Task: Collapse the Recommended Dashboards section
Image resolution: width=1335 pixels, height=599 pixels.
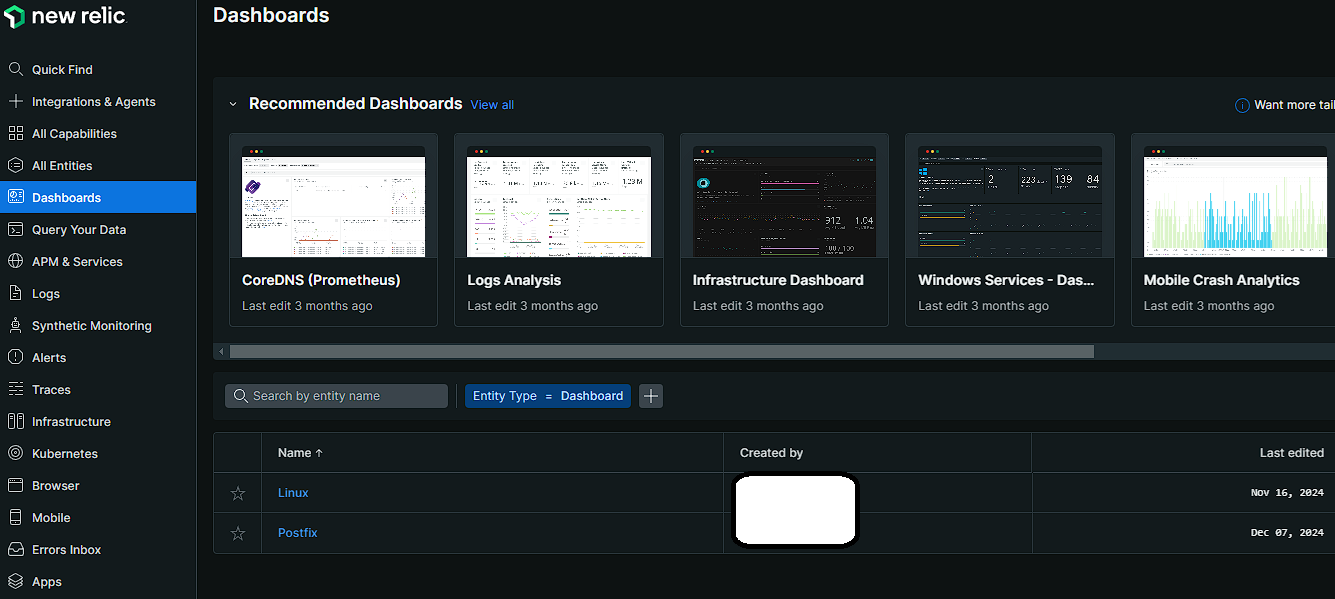Action: pyautogui.click(x=233, y=104)
